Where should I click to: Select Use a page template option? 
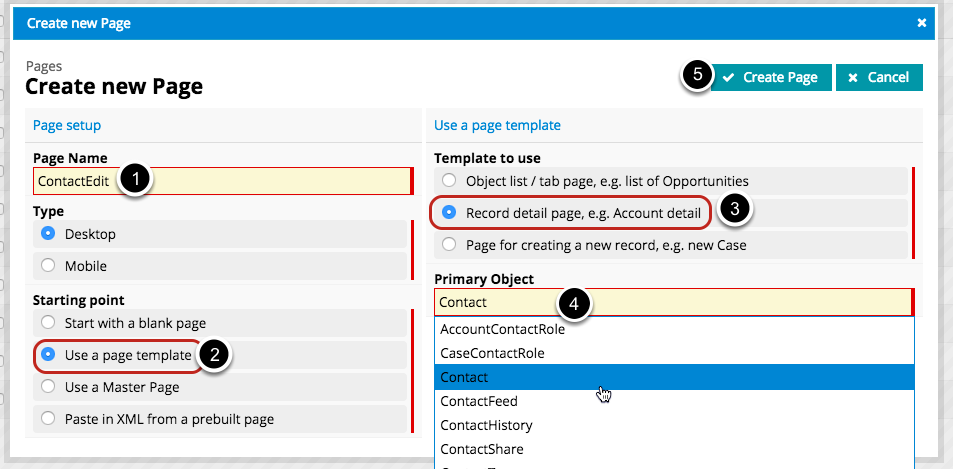click(48, 355)
